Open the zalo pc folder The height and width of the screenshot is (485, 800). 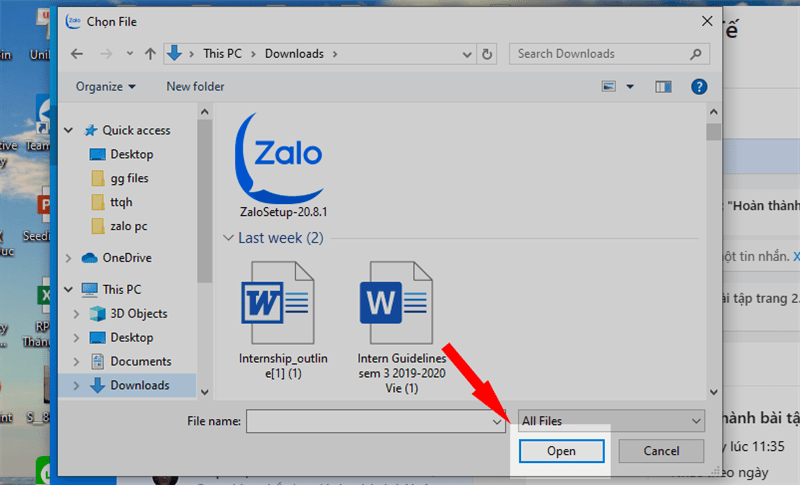[x=129, y=226]
